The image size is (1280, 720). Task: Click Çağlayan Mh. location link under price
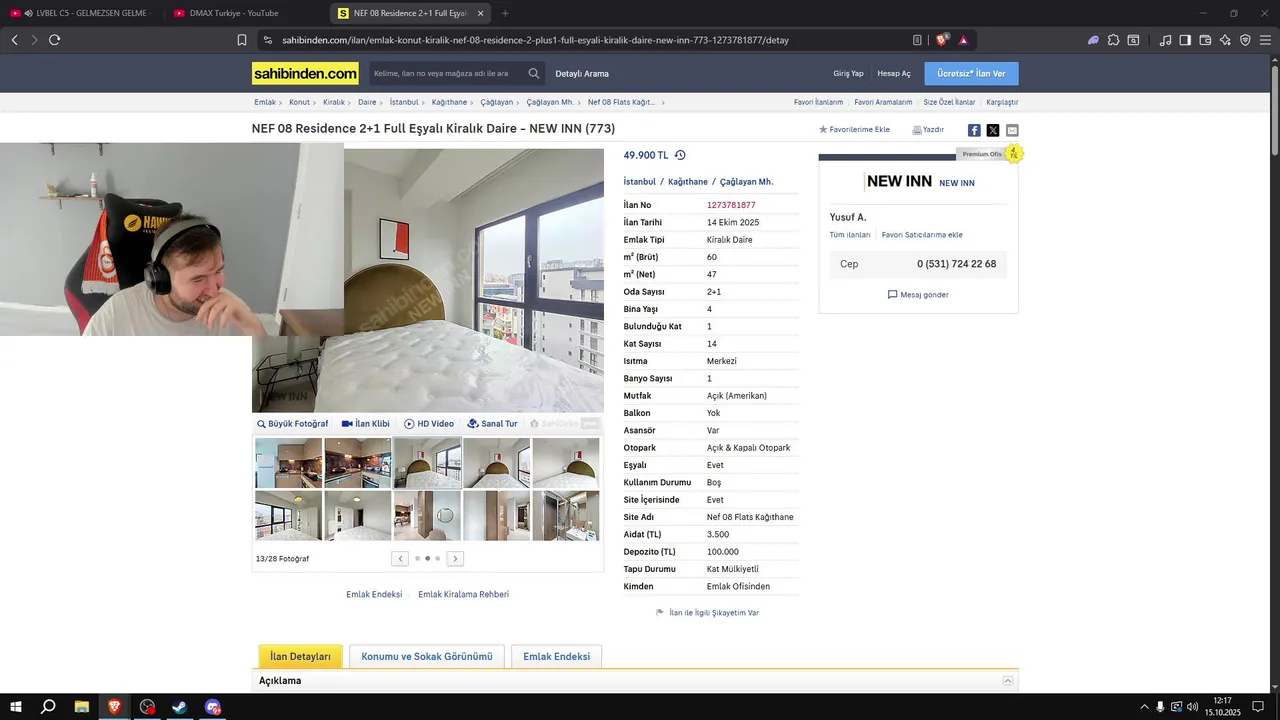pyautogui.click(x=746, y=182)
